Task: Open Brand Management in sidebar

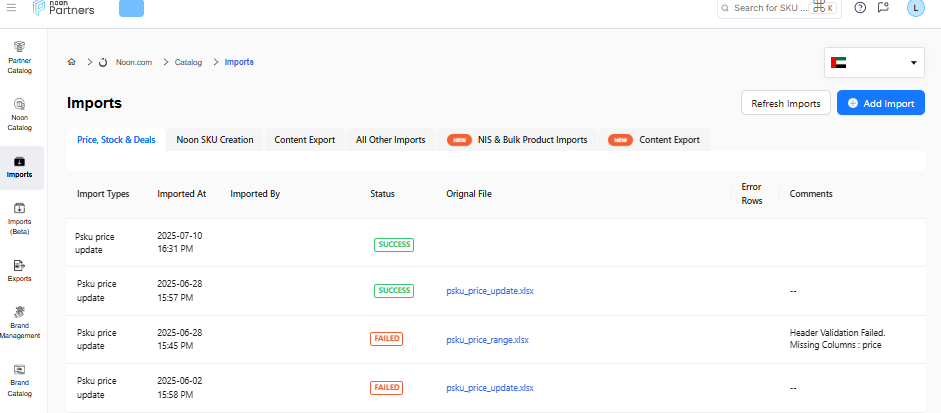Action: click(x=19, y=323)
